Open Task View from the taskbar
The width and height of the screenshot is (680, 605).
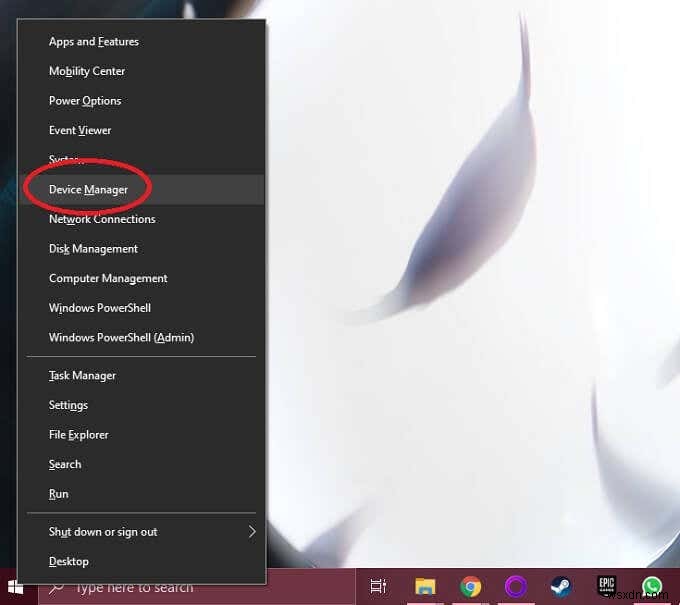tap(378, 587)
